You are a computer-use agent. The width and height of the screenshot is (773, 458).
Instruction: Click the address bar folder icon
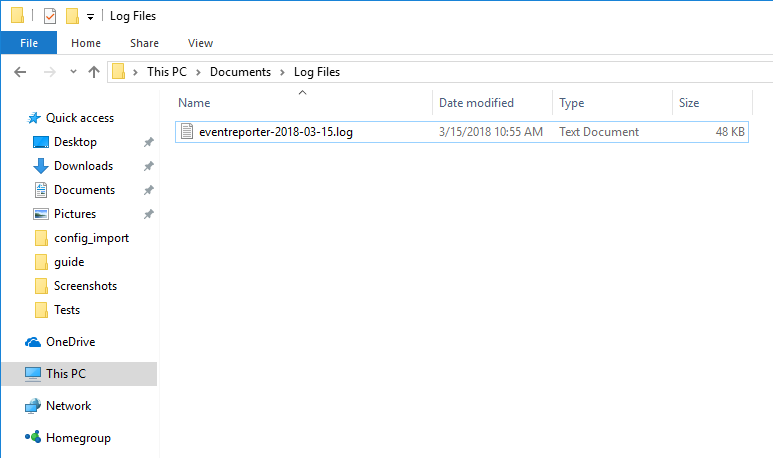[118, 71]
